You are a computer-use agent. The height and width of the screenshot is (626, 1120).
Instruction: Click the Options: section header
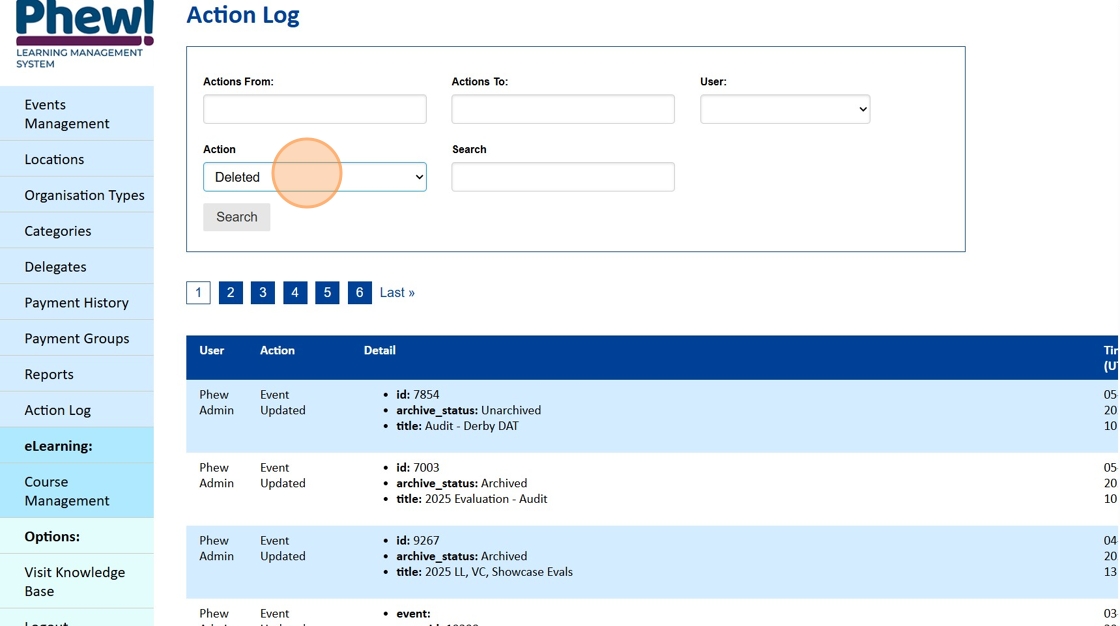click(52, 536)
